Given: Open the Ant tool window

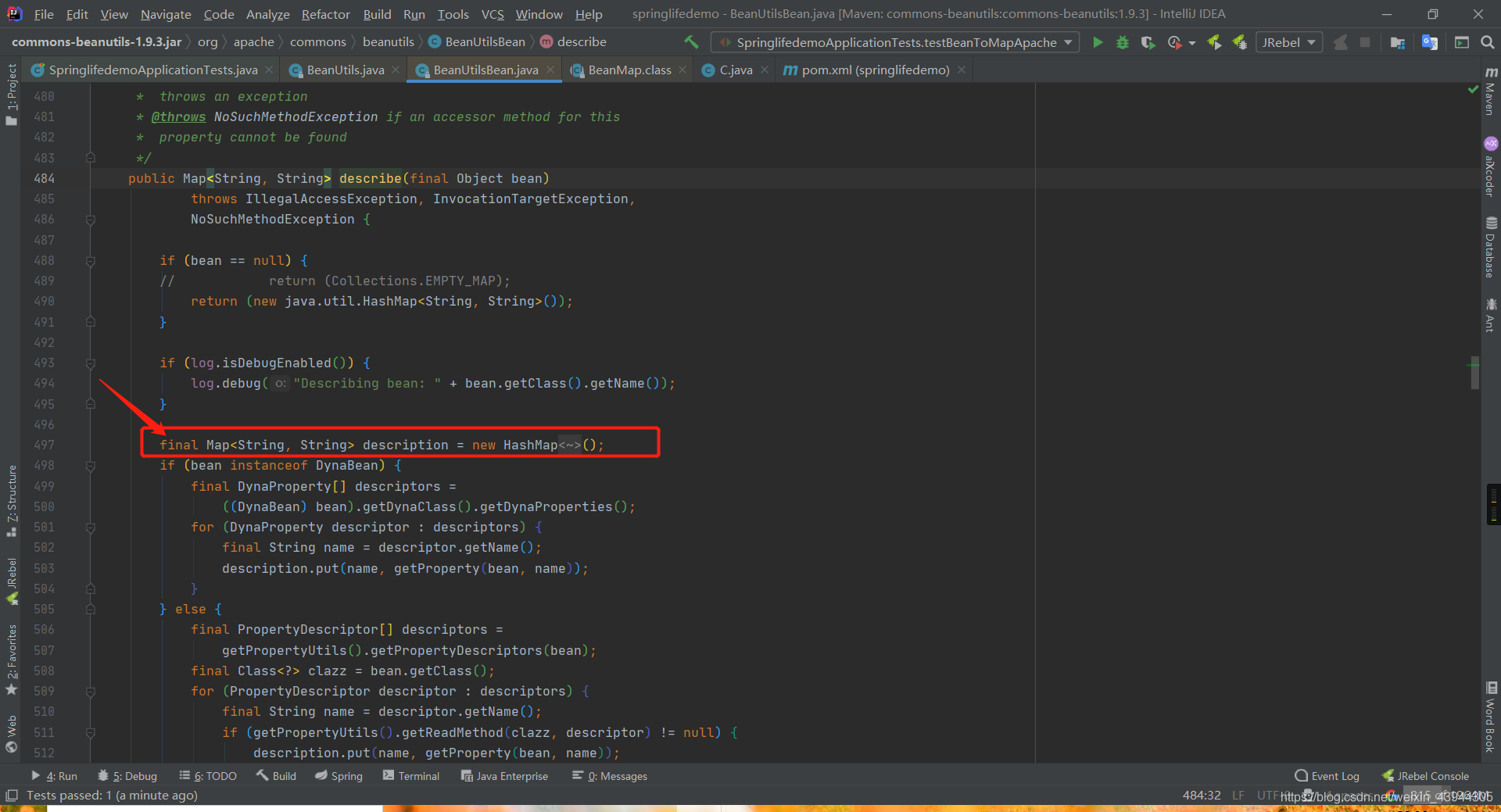Looking at the screenshot, I should [1491, 314].
